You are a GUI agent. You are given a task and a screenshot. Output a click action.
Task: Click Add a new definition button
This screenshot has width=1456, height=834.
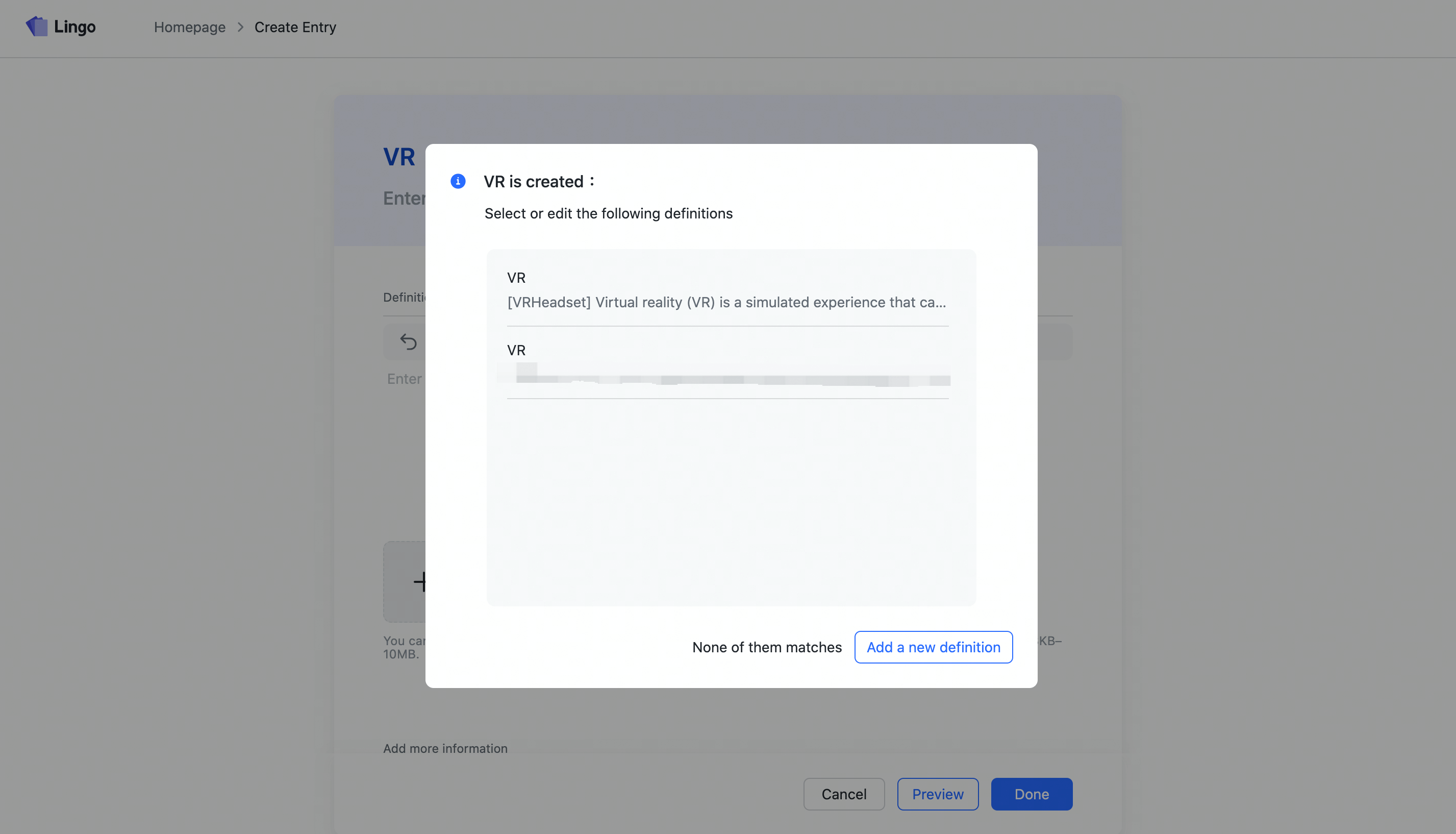933,647
